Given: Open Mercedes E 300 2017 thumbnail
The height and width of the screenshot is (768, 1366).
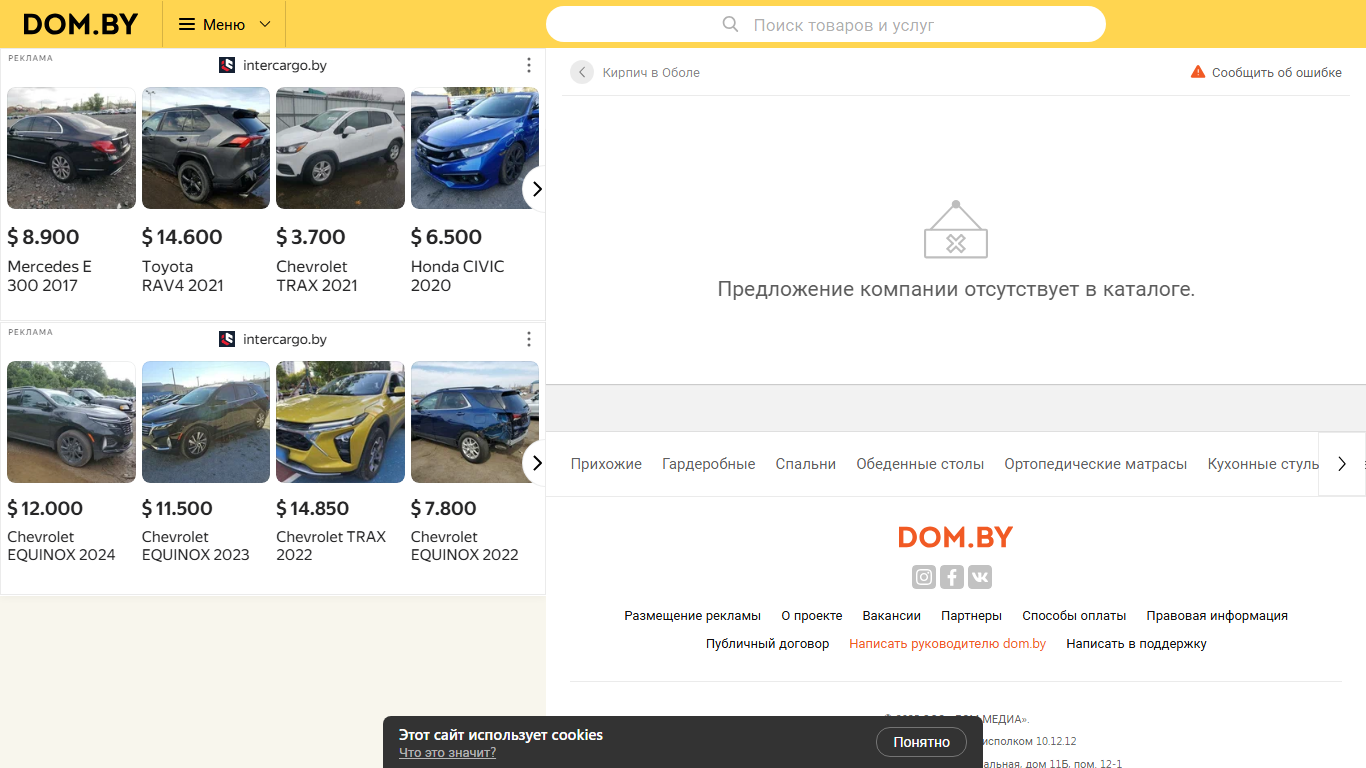Looking at the screenshot, I should (x=71, y=148).
